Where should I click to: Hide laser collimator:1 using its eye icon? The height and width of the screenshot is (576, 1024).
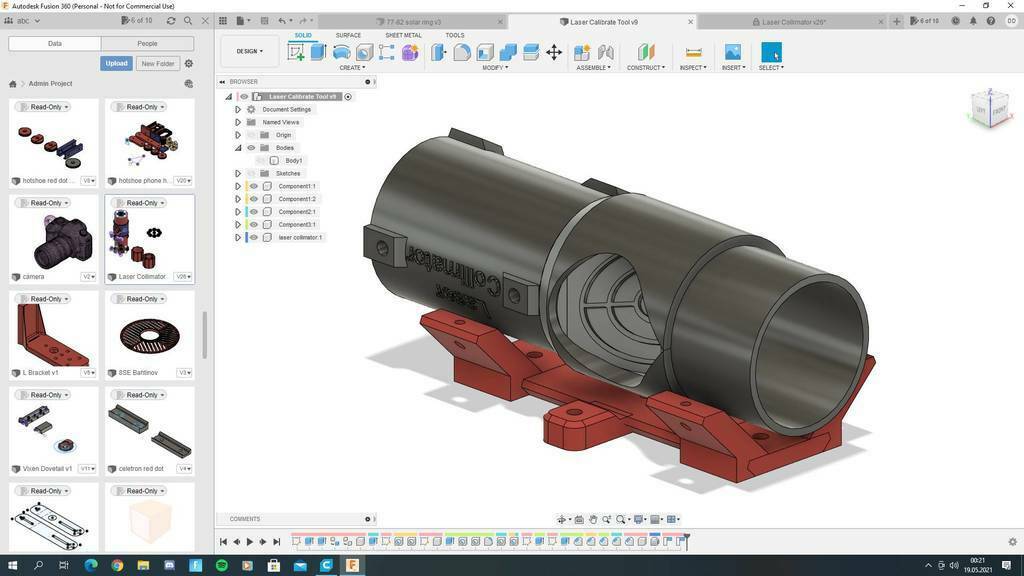tap(252, 237)
